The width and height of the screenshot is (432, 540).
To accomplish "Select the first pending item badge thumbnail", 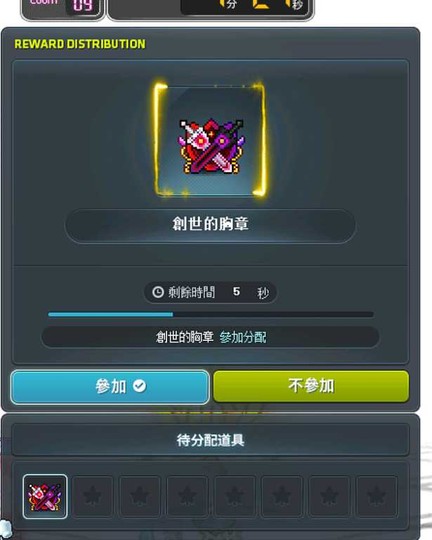I will (45, 497).
